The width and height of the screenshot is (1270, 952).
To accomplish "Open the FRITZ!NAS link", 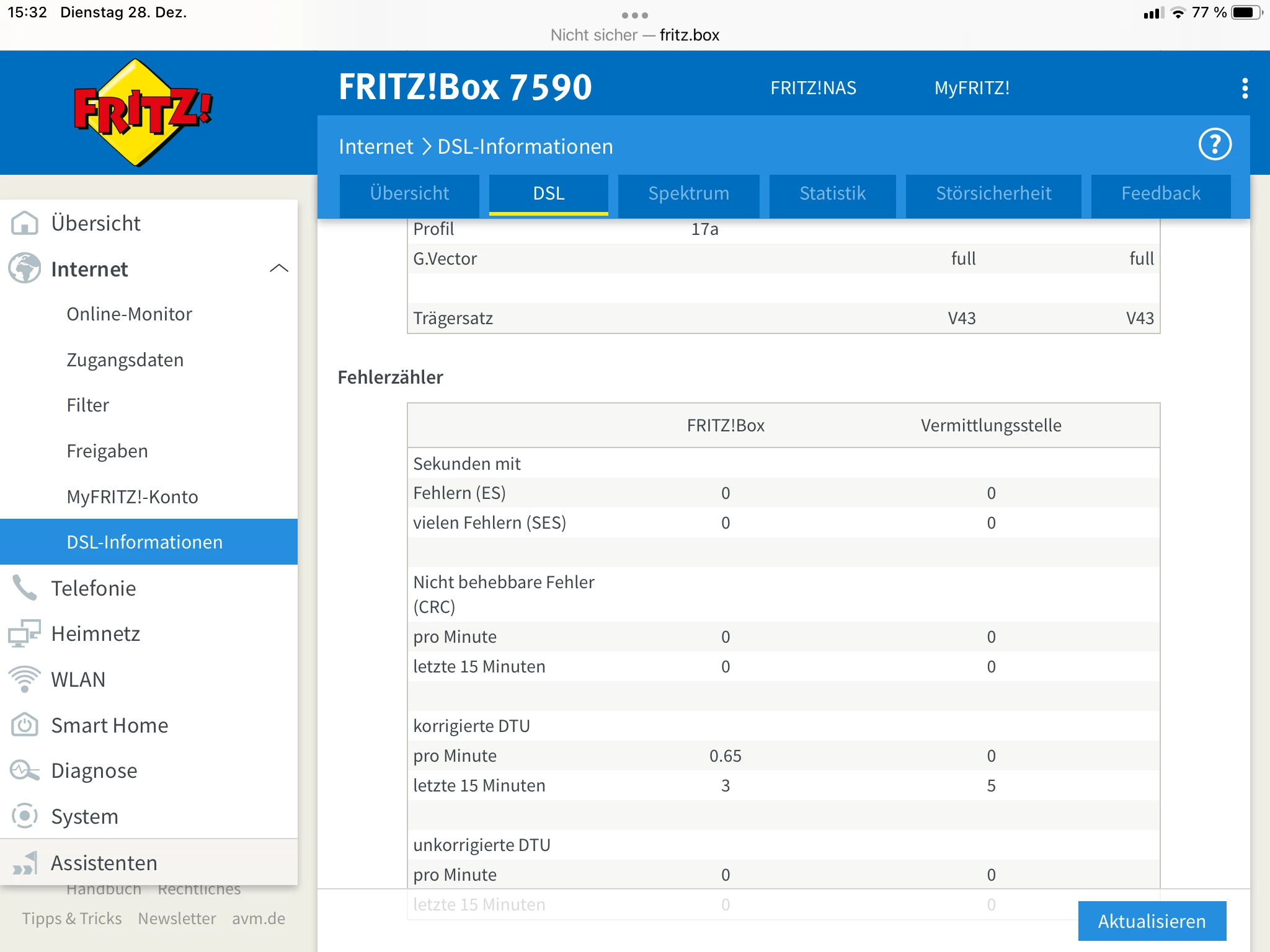I will click(813, 88).
